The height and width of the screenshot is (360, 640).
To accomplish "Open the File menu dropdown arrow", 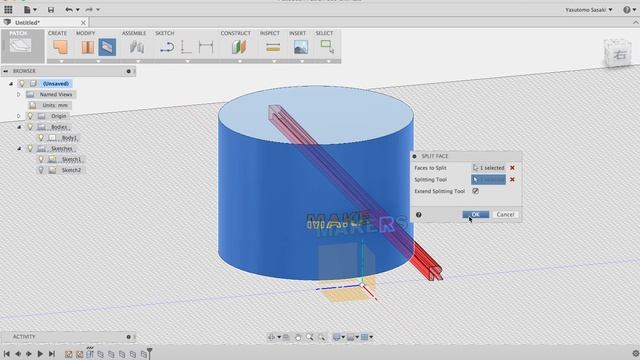I will (x=35, y=10).
